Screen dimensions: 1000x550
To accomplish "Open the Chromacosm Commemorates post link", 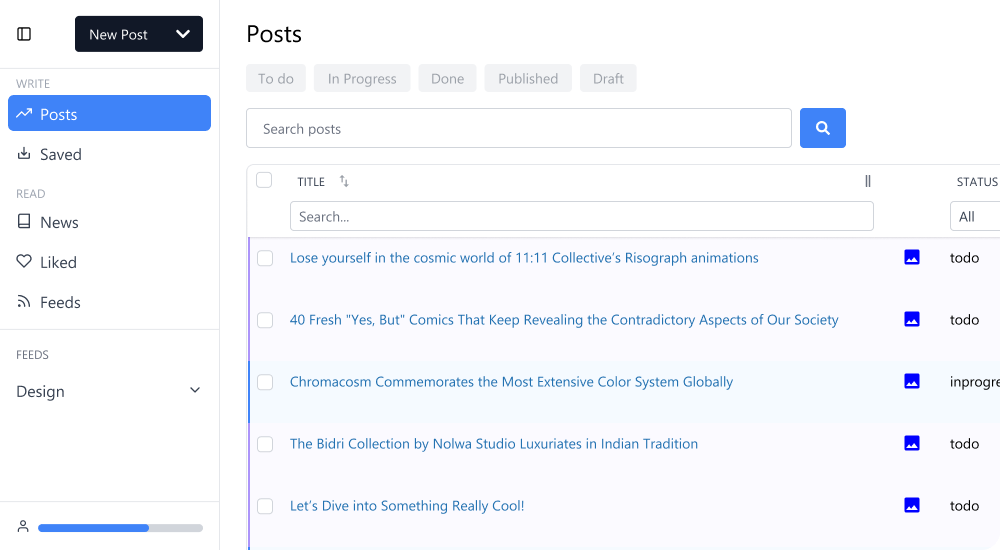I will (511, 382).
